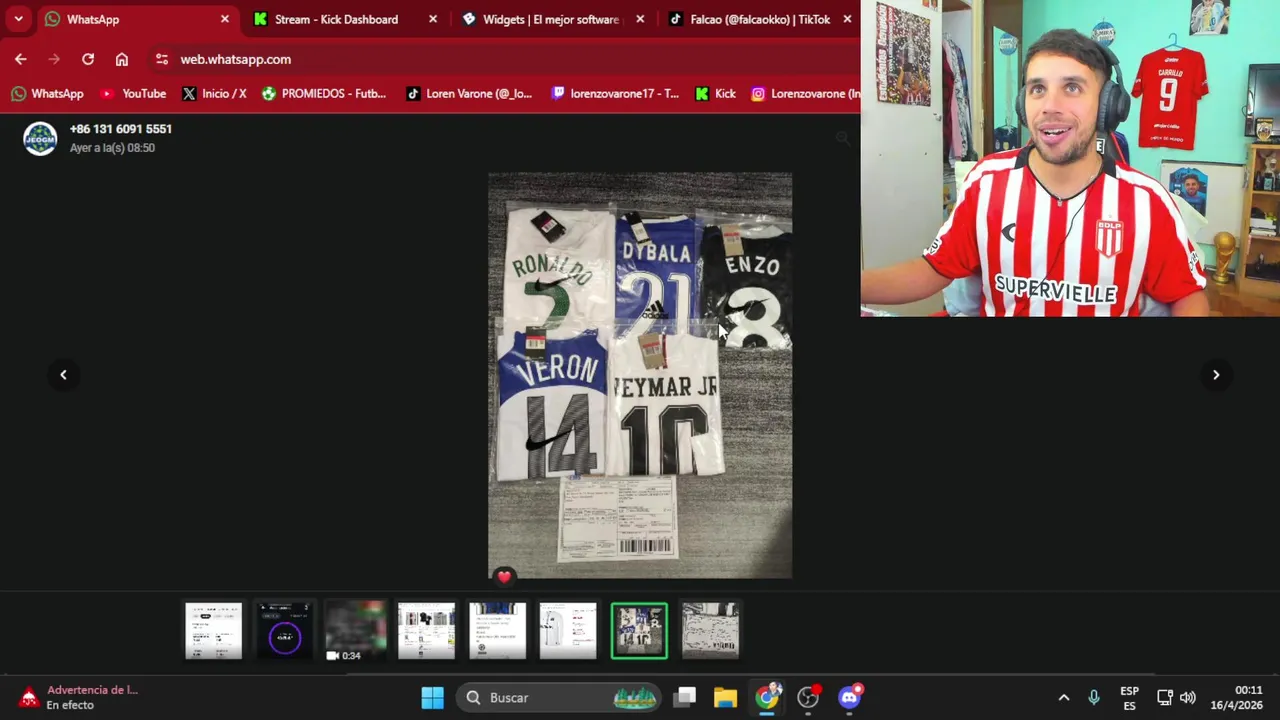Click the heart reaction under the photo
The height and width of the screenshot is (720, 1280).
(x=504, y=577)
